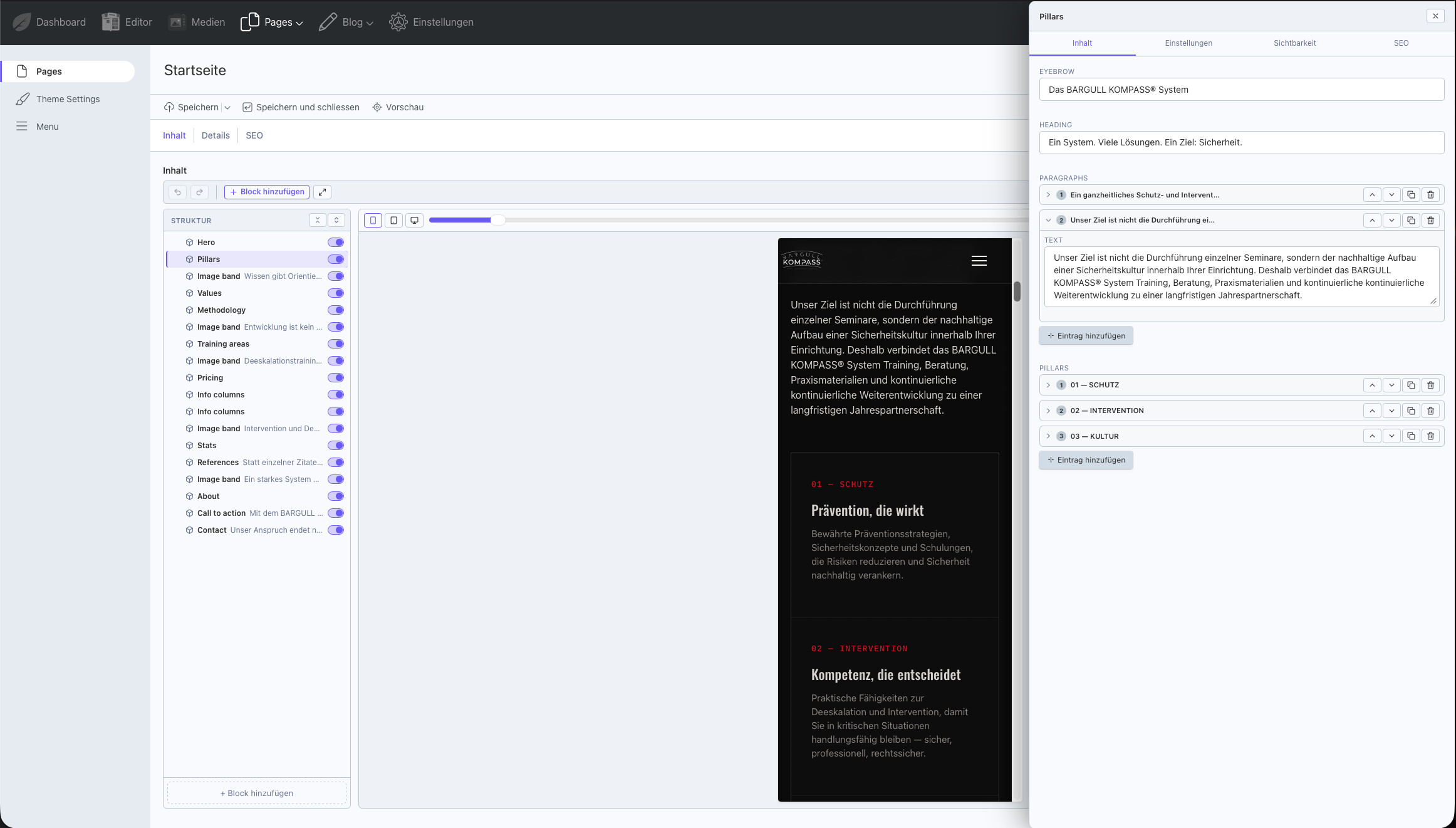This screenshot has height=828, width=1456.
Task: Duplicate the 01 — SCHUTZ pillar
Action: tap(1411, 385)
